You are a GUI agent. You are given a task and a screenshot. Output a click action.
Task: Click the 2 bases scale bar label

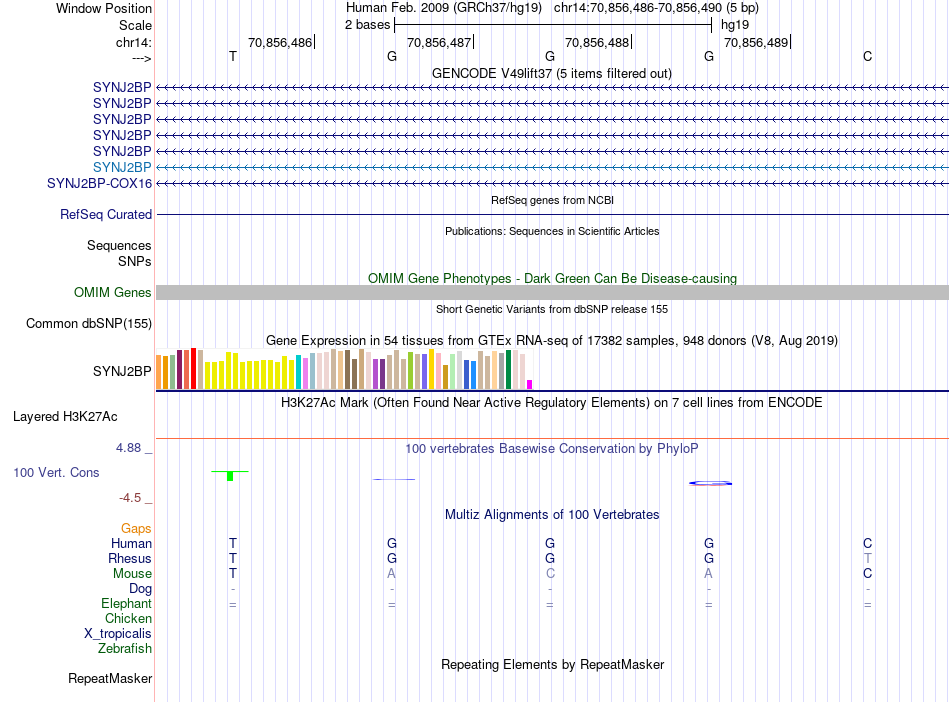coord(368,25)
